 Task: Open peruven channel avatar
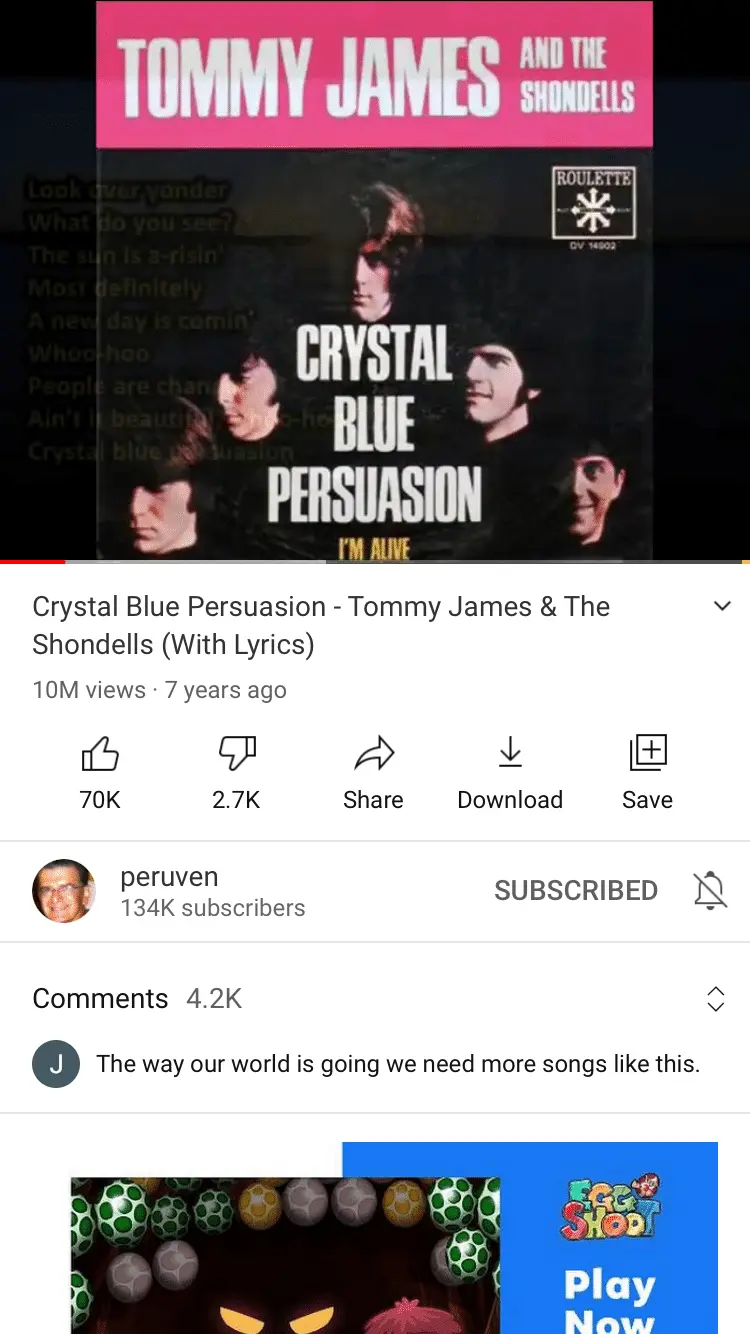pyautogui.click(x=64, y=891)
